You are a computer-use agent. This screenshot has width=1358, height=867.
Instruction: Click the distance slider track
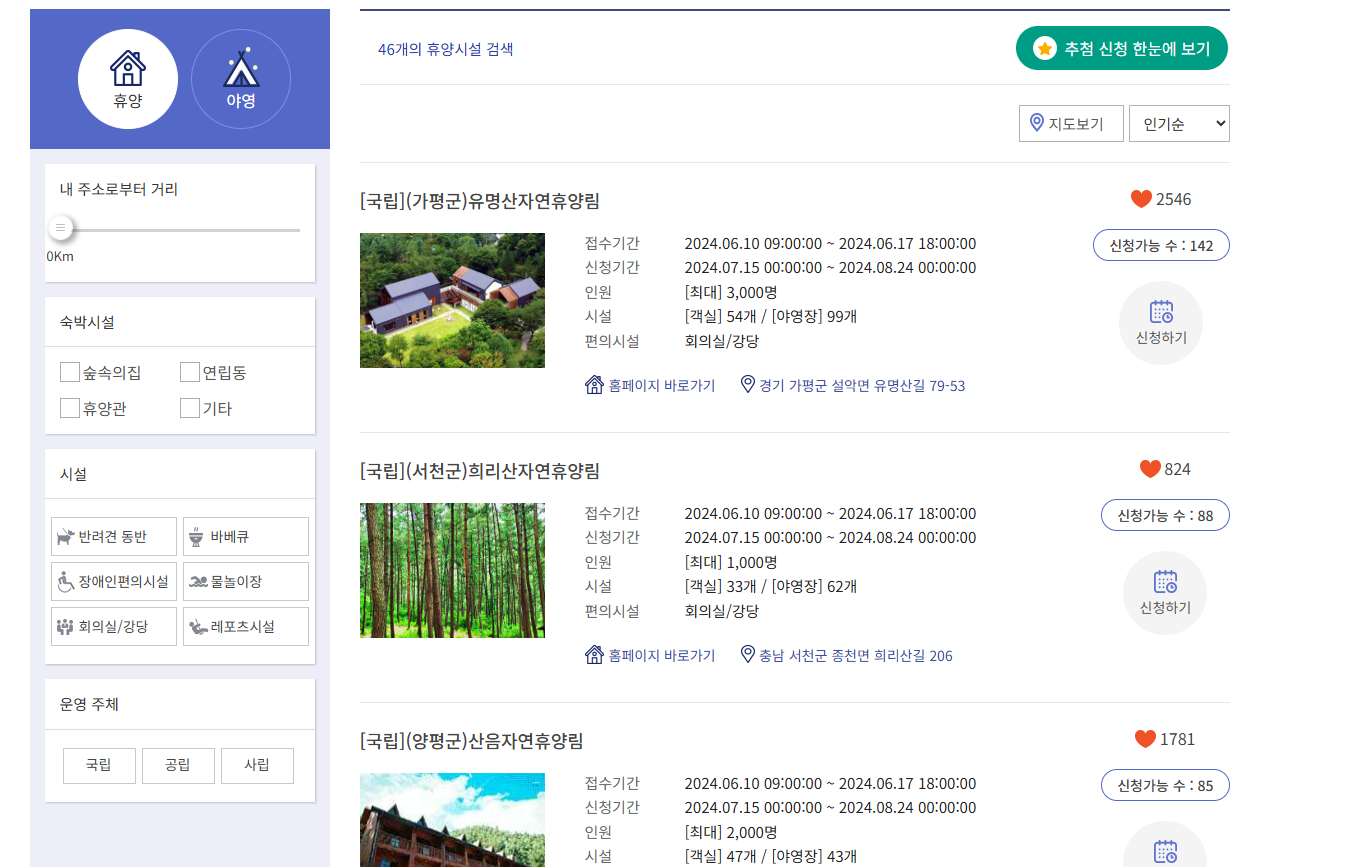click(180, 230)
